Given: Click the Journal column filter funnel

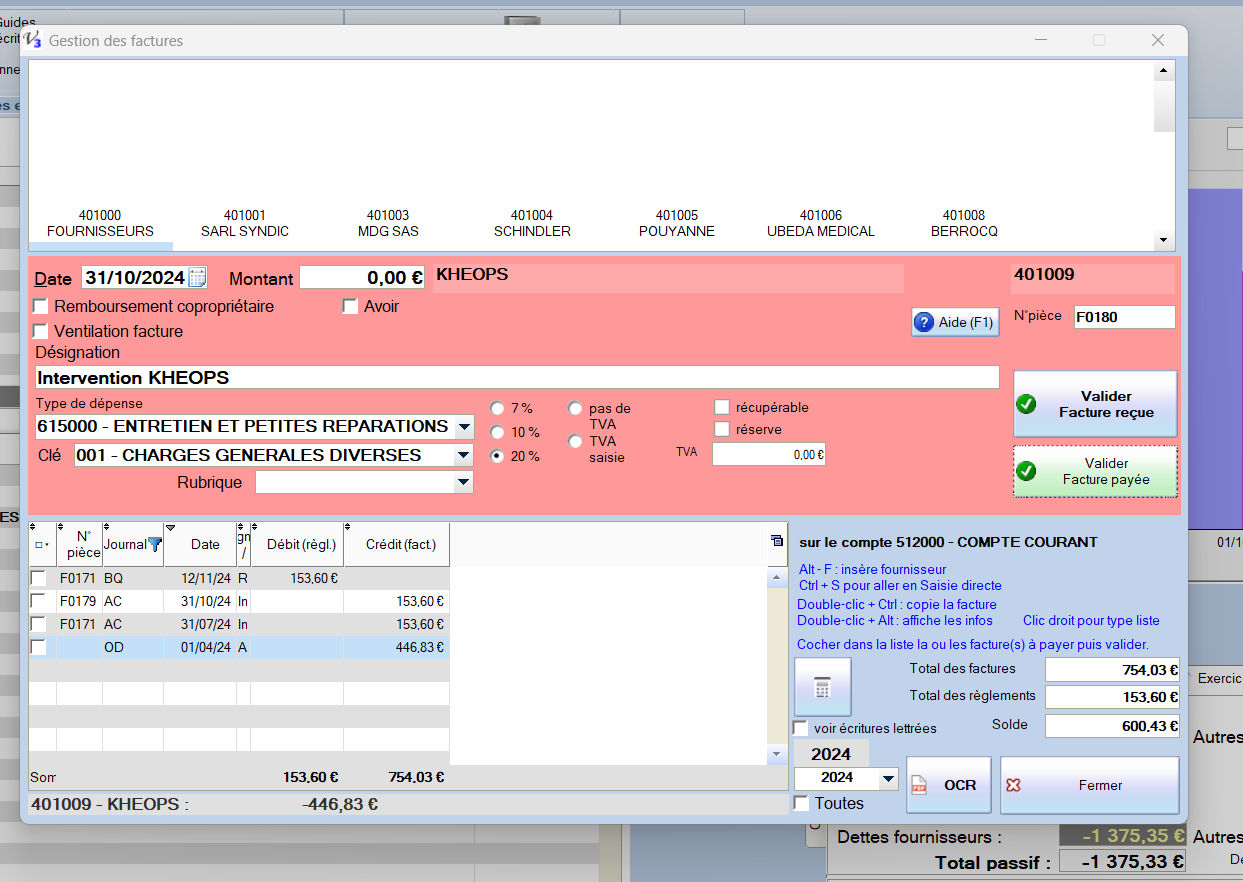Looking at the screenshot, I should click(155, 544).
